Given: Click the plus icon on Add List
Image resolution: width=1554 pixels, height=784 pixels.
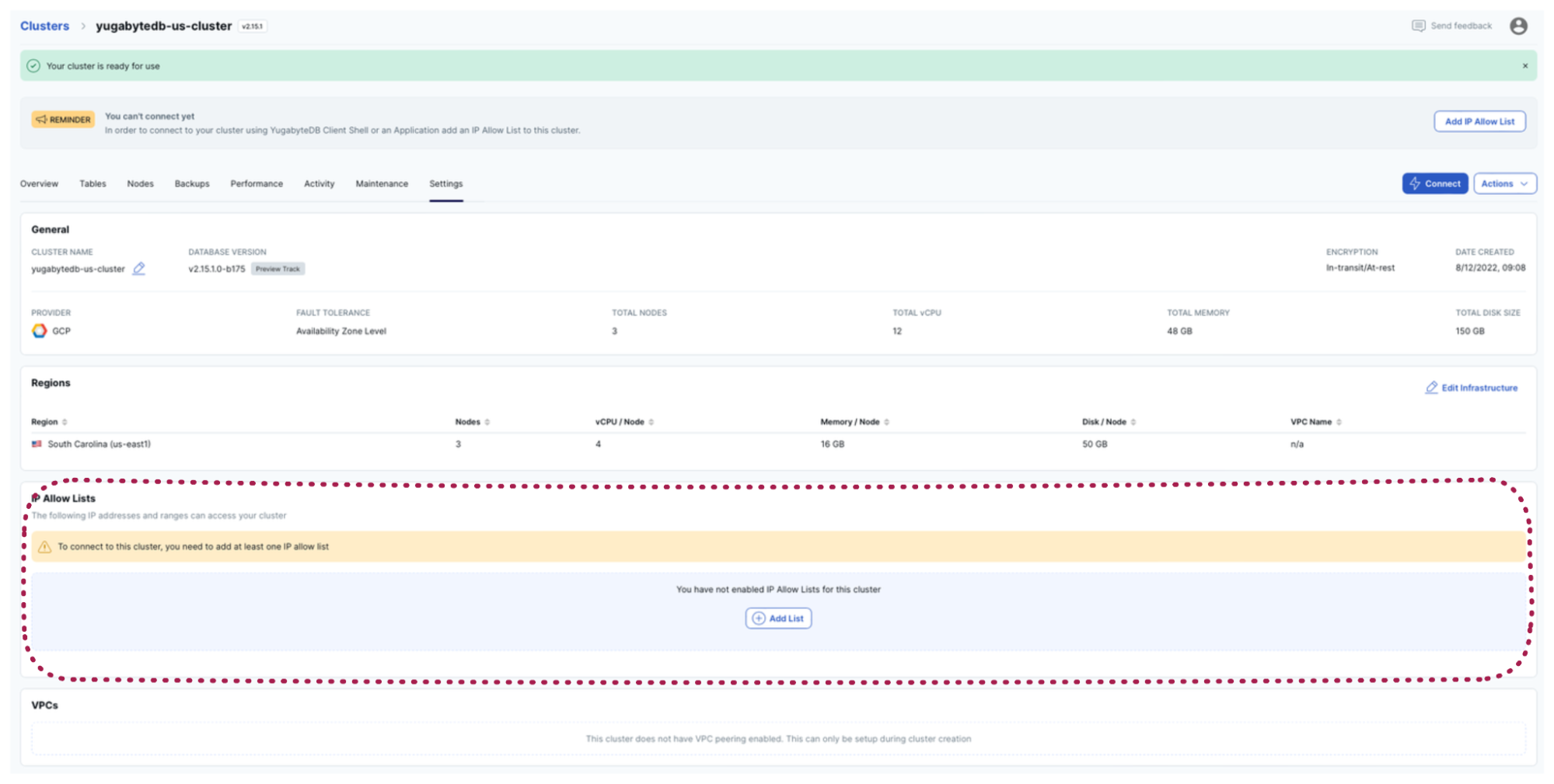Looking at the screenshot, I should [759, 618].
